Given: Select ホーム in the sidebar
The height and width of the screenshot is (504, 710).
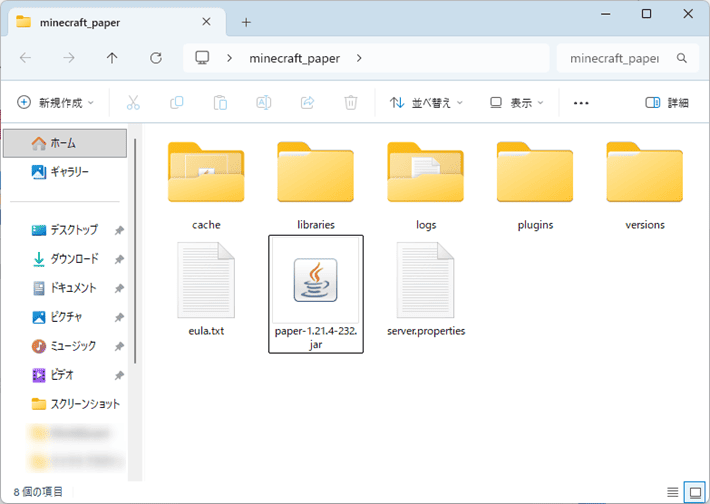Looking at the screenshot, I should coord(65,143).
